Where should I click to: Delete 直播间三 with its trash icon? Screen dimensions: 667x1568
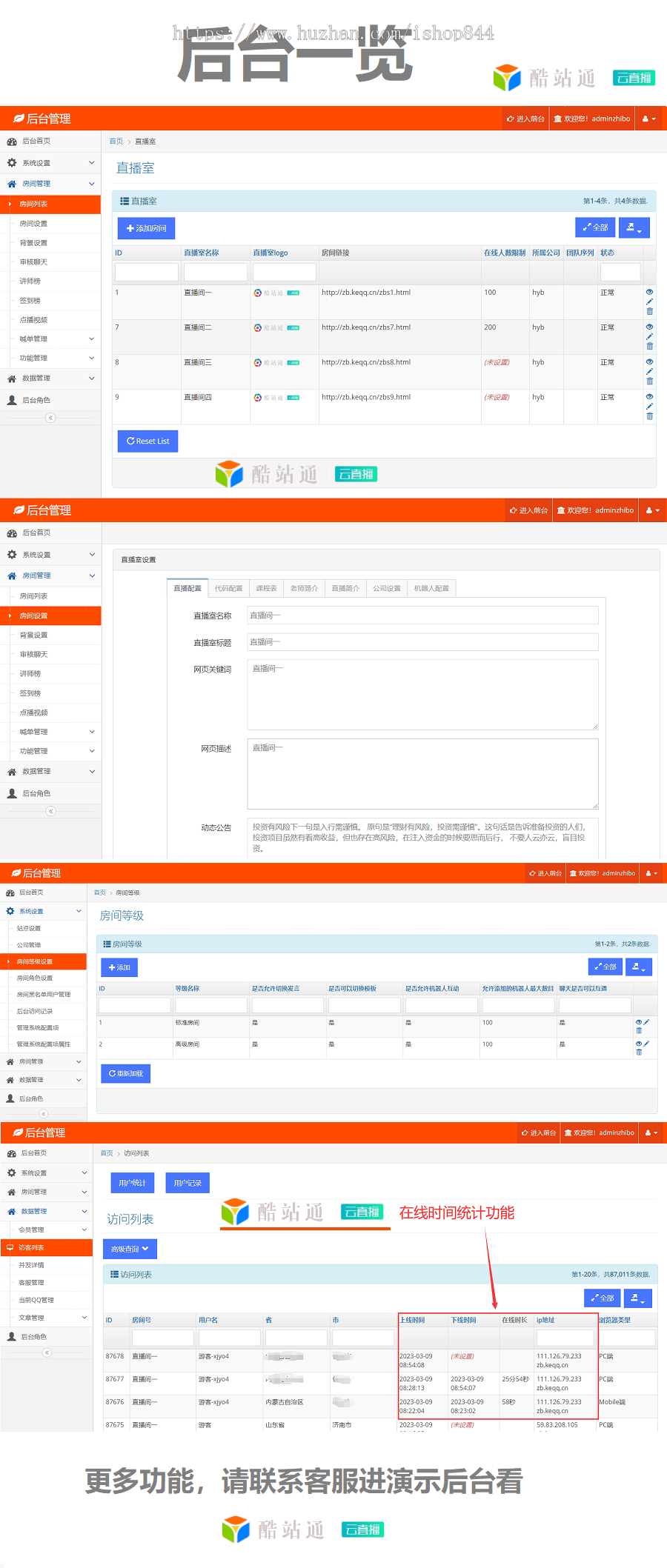(x=649, y=381)
